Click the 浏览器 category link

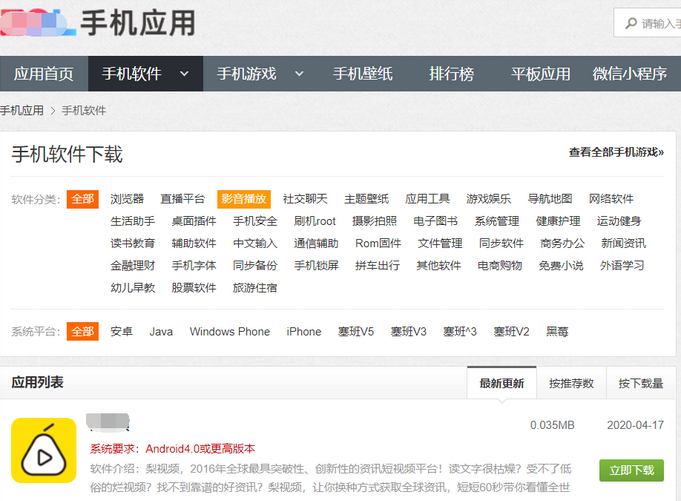127,199
